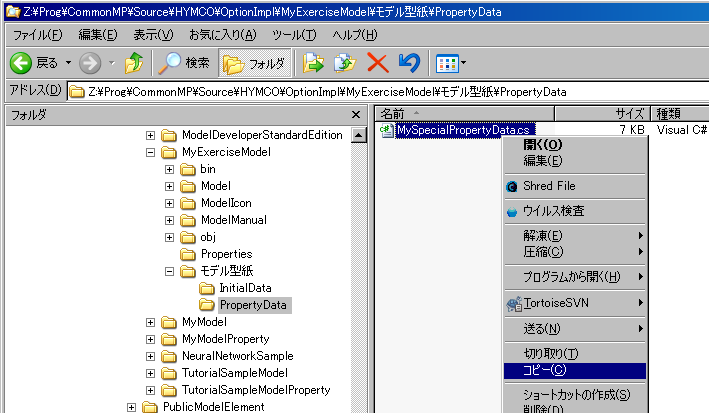The image size is (709, 413).
Task: Open the 表示(V) menu
Action: coord(153,35)
